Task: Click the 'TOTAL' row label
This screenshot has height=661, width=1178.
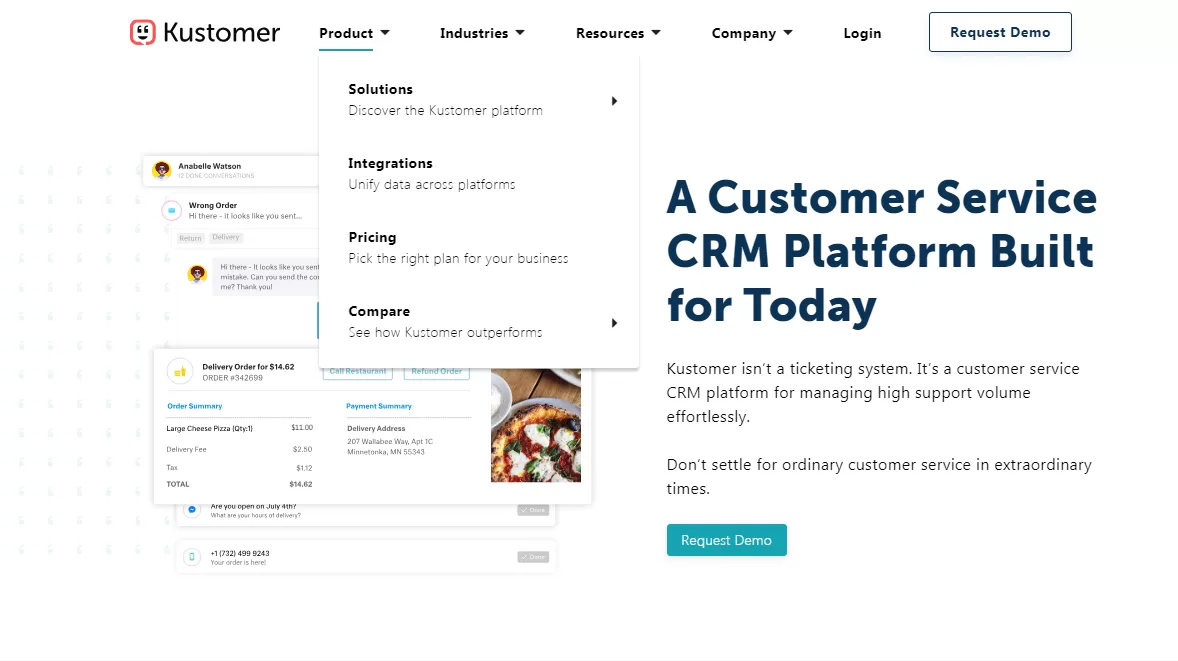Action: 178,484
